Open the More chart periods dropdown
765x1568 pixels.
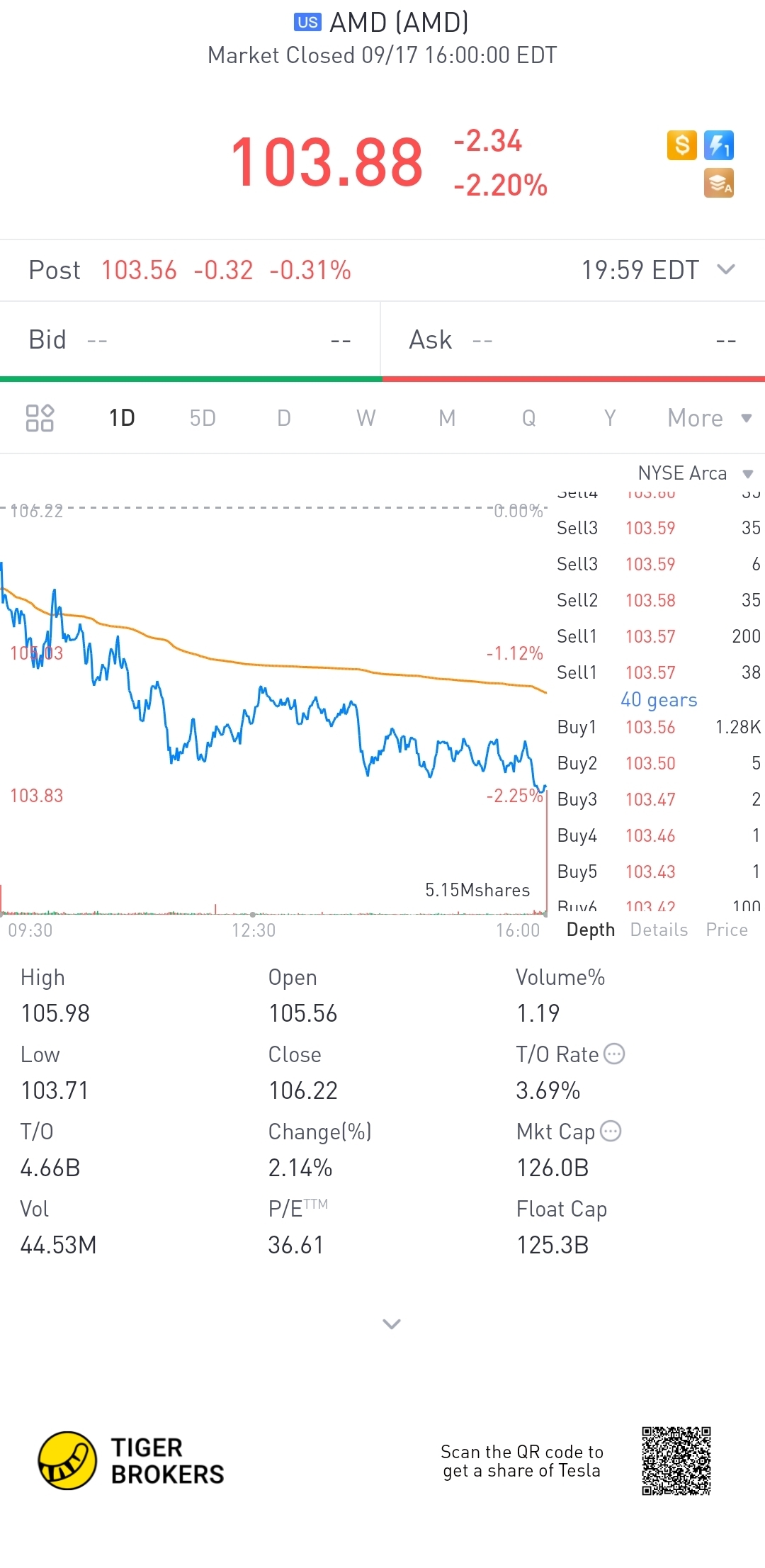(708, 418)
